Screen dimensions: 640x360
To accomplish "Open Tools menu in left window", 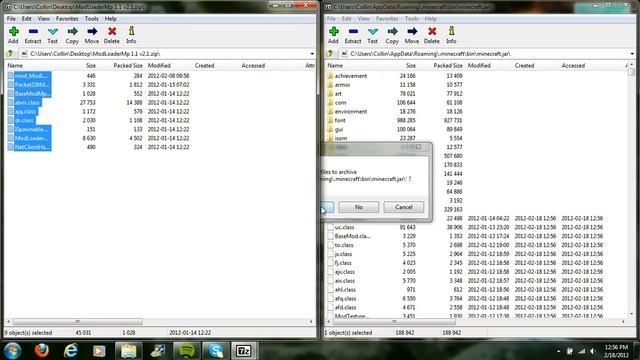I will click(91, 19).
